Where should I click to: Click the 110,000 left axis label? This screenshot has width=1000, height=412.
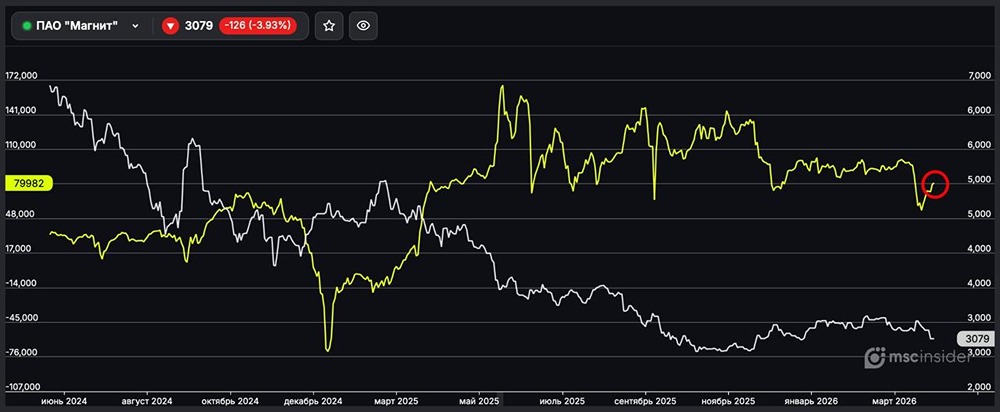point(20,145)
